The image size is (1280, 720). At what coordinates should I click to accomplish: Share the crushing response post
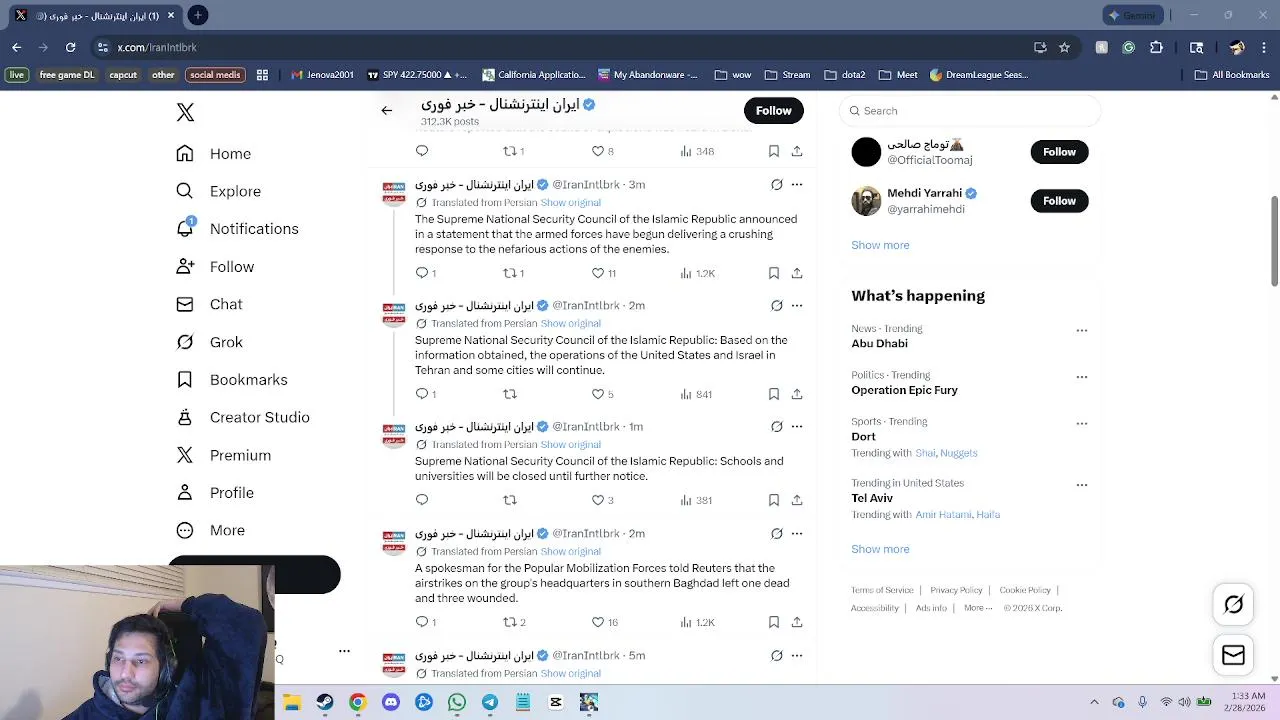[x=797, y=273]
